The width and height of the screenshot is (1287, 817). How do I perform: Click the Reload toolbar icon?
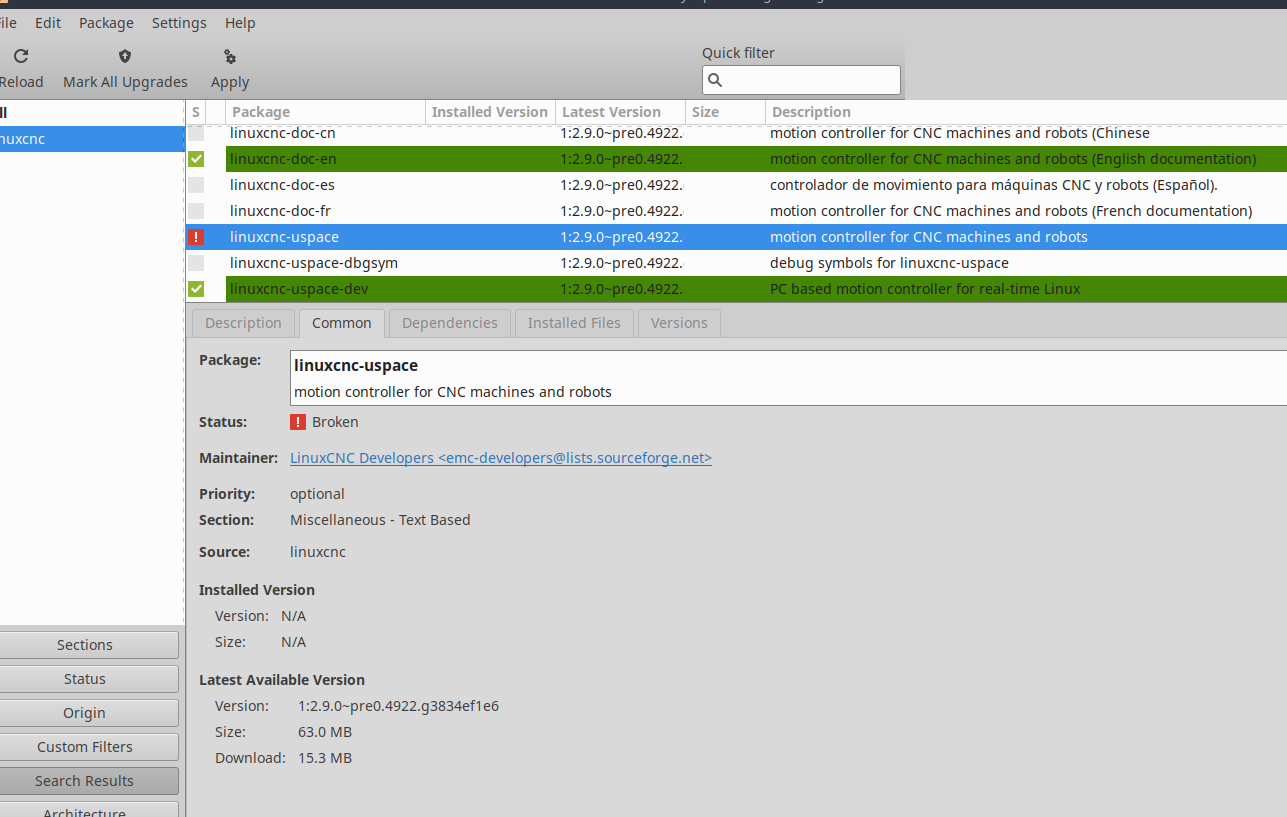click(21, 56)
